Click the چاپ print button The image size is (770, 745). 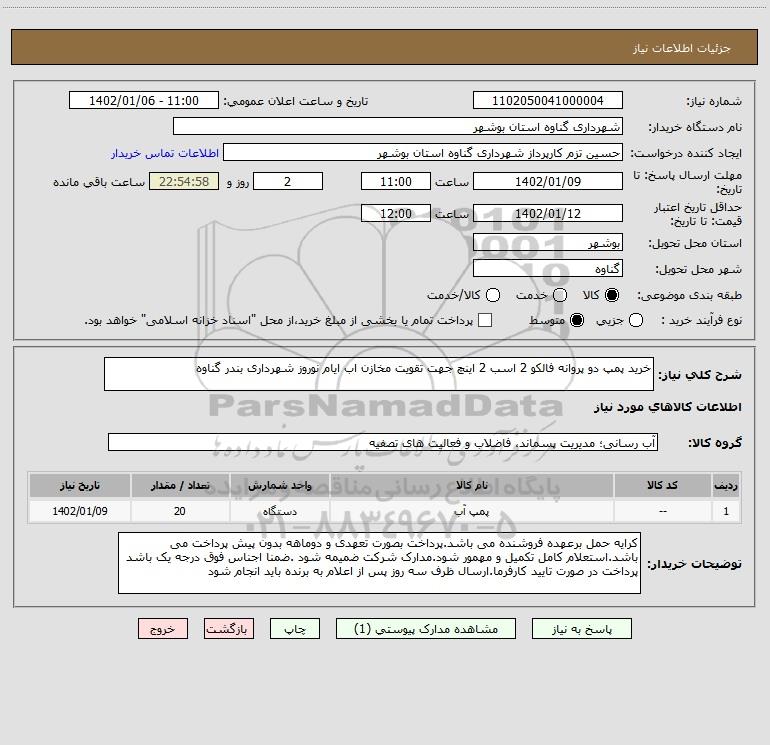[x=295, y=629]
